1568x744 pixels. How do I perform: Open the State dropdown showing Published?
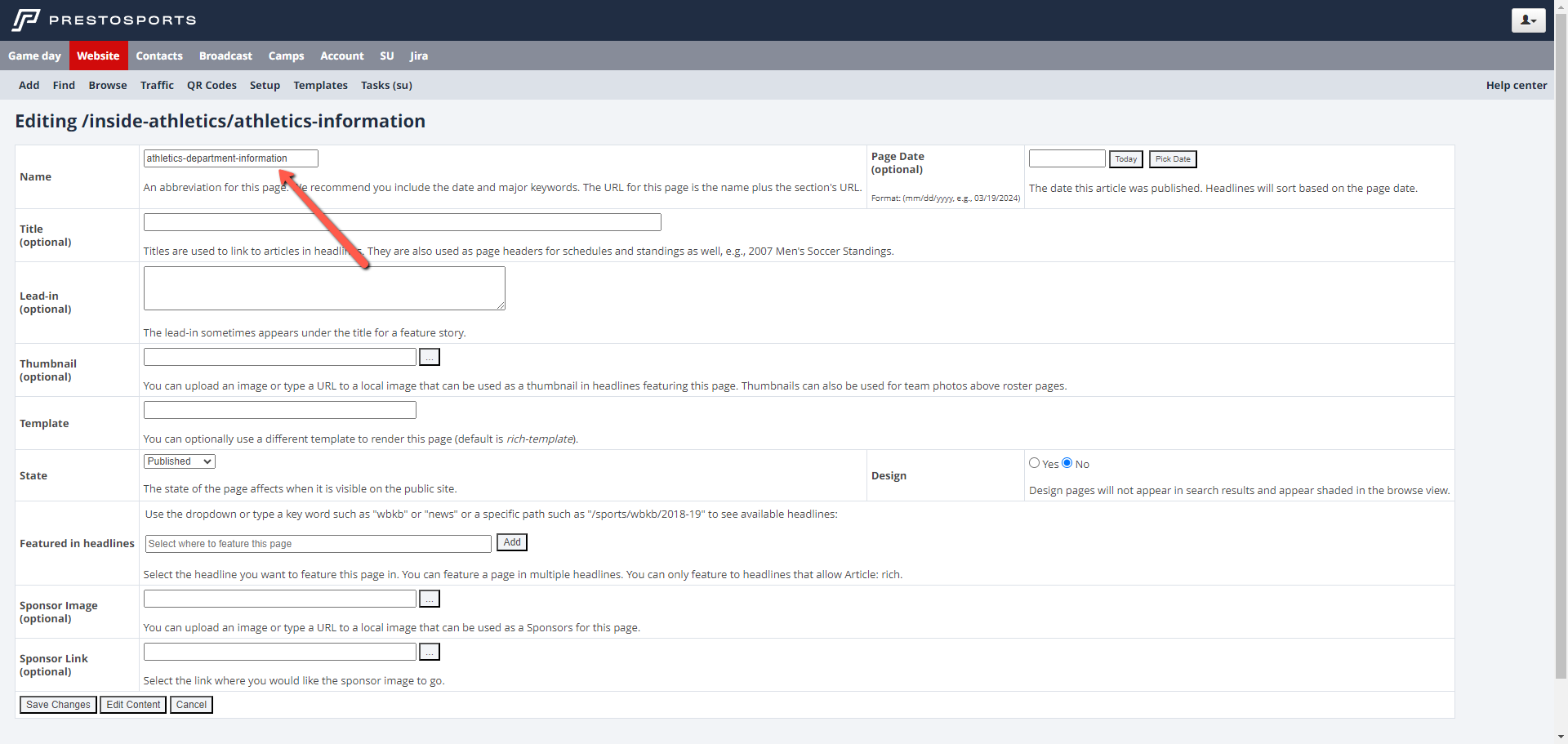[180, 461]
